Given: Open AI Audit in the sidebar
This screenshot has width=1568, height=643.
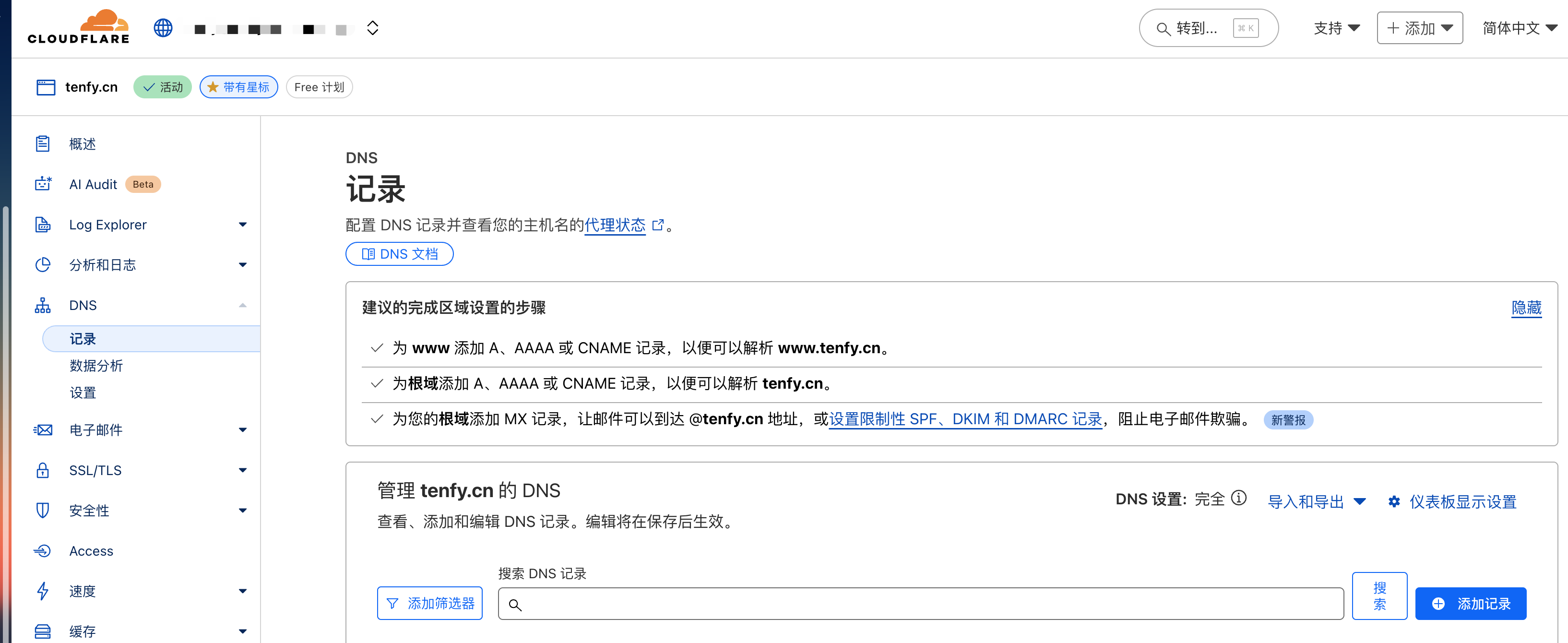Looking at the screenshot, I should click(93, 184).
